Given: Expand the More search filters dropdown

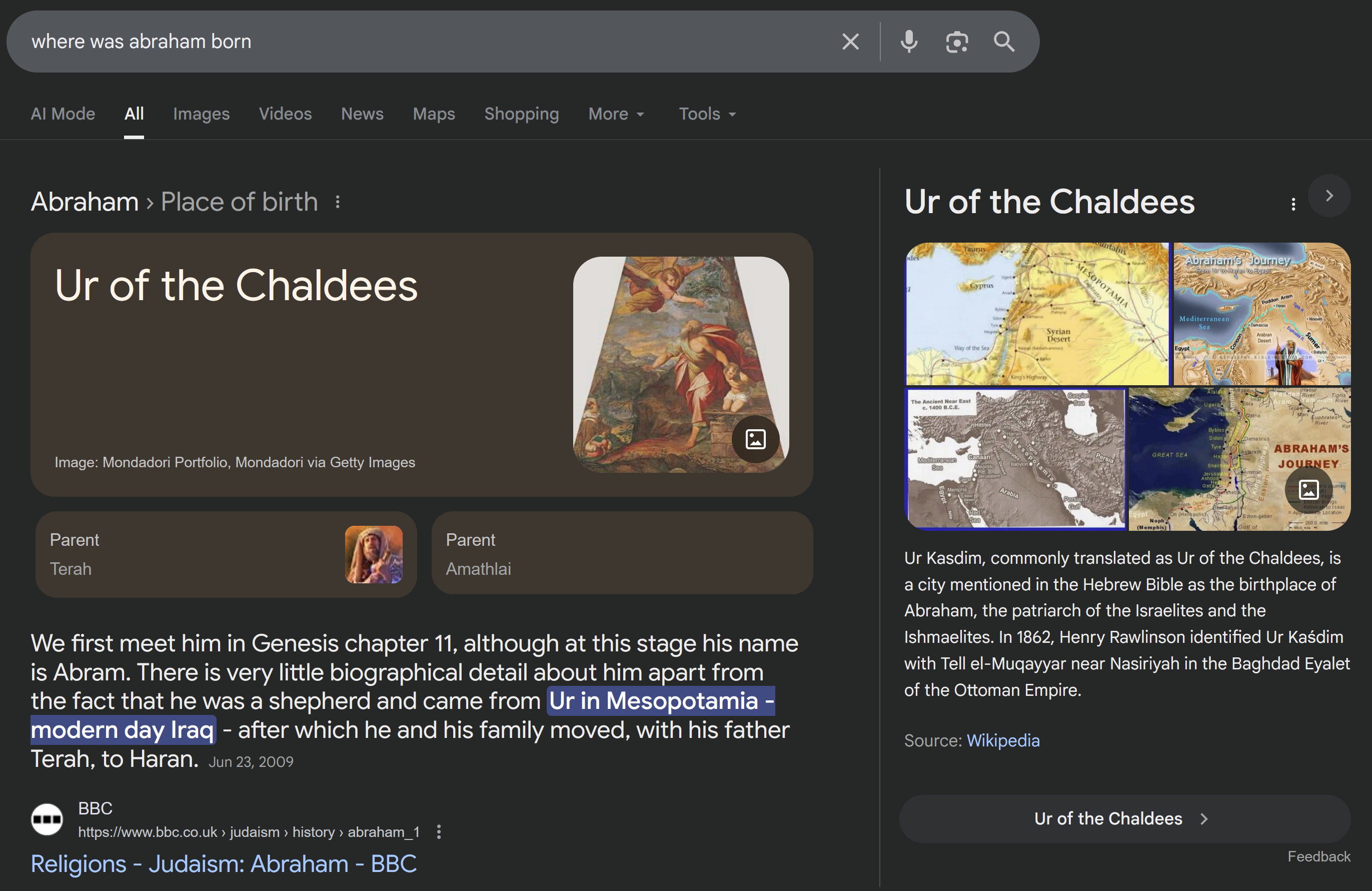Looking at the screenshot, I should 616,114.
